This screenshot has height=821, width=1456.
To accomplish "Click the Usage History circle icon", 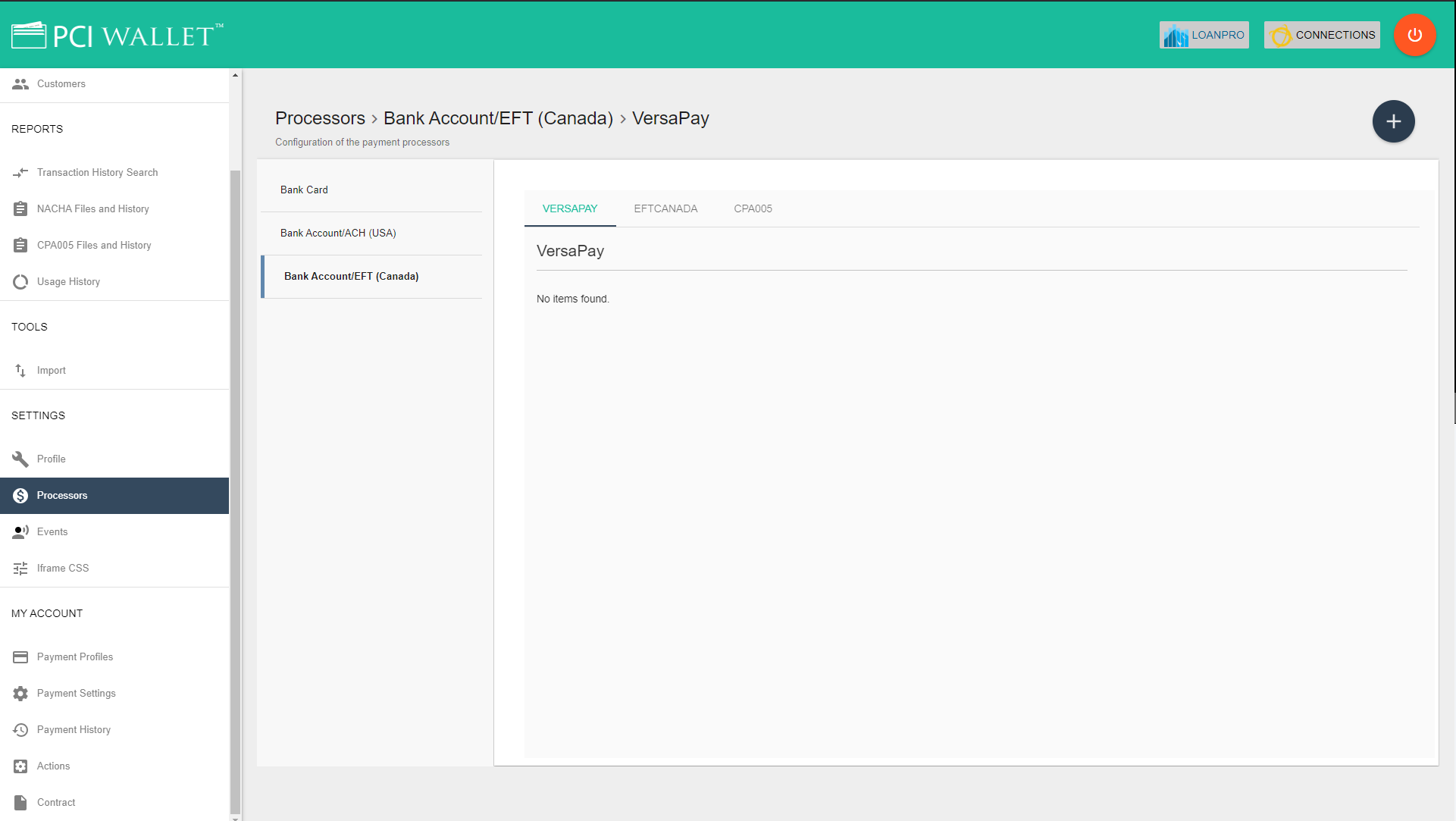I will (x=20, y=282).
